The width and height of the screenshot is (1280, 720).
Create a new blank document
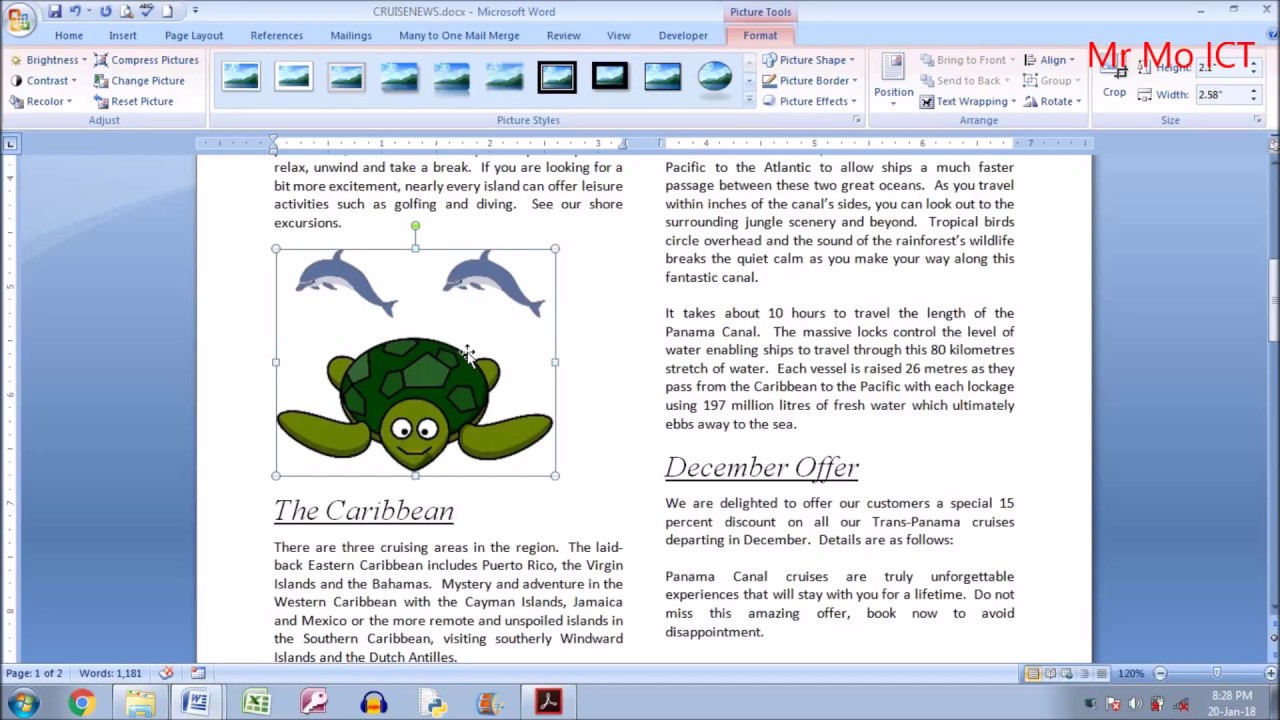pos(167,11)
